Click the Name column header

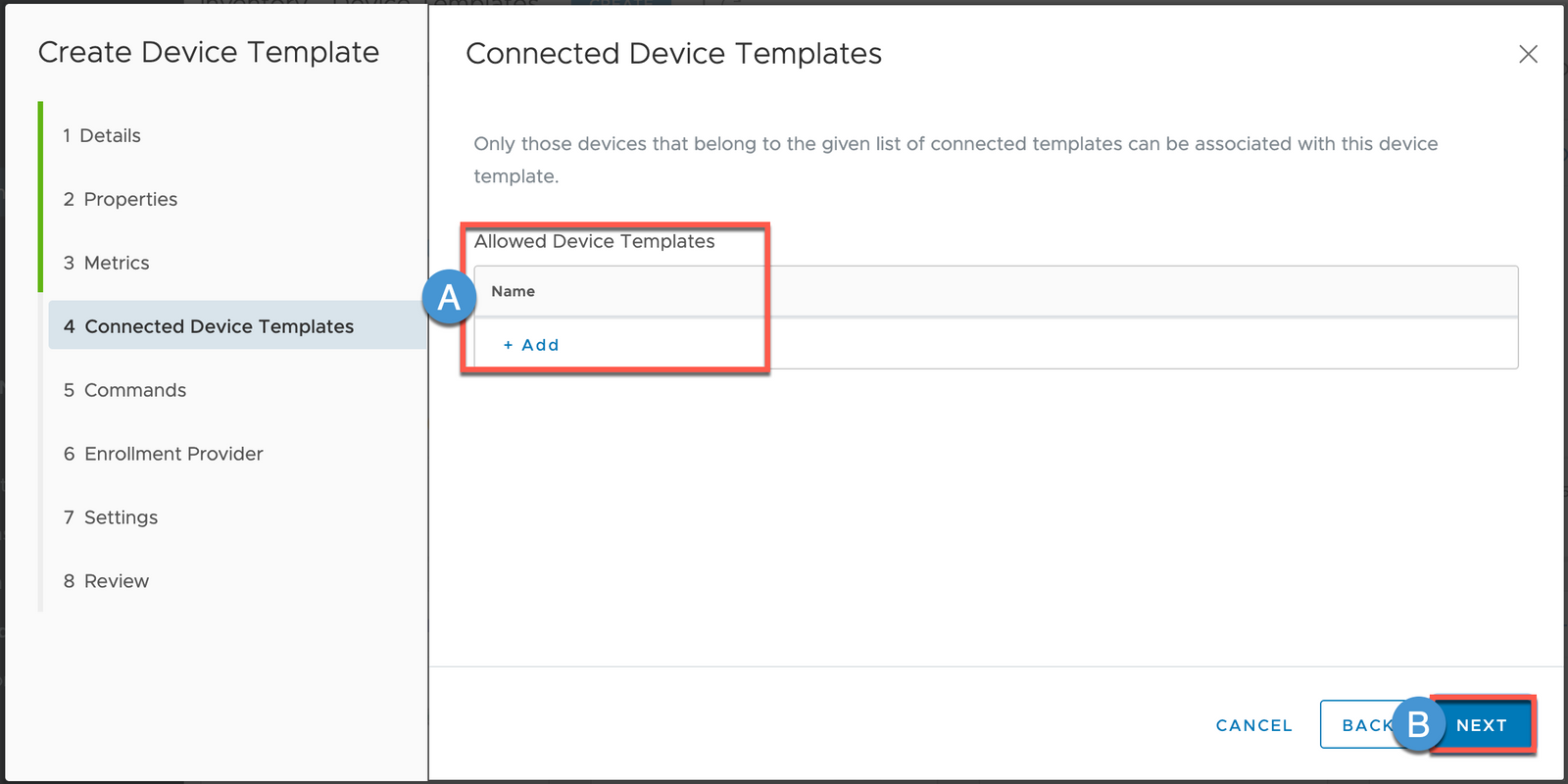514,291
